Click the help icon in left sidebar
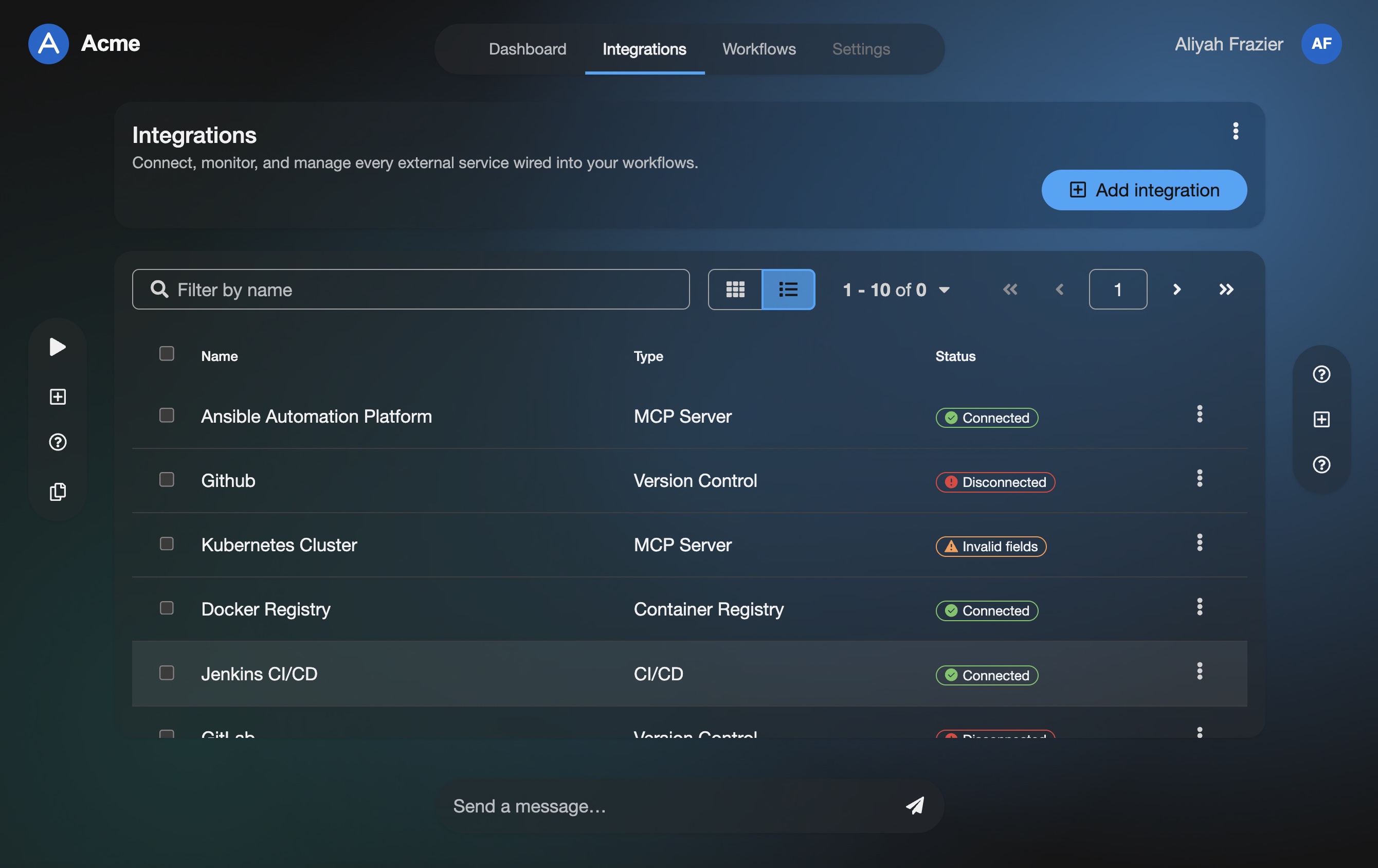Image resolution: width=1378 pixels, height=868 pixels. coord(58,442)
